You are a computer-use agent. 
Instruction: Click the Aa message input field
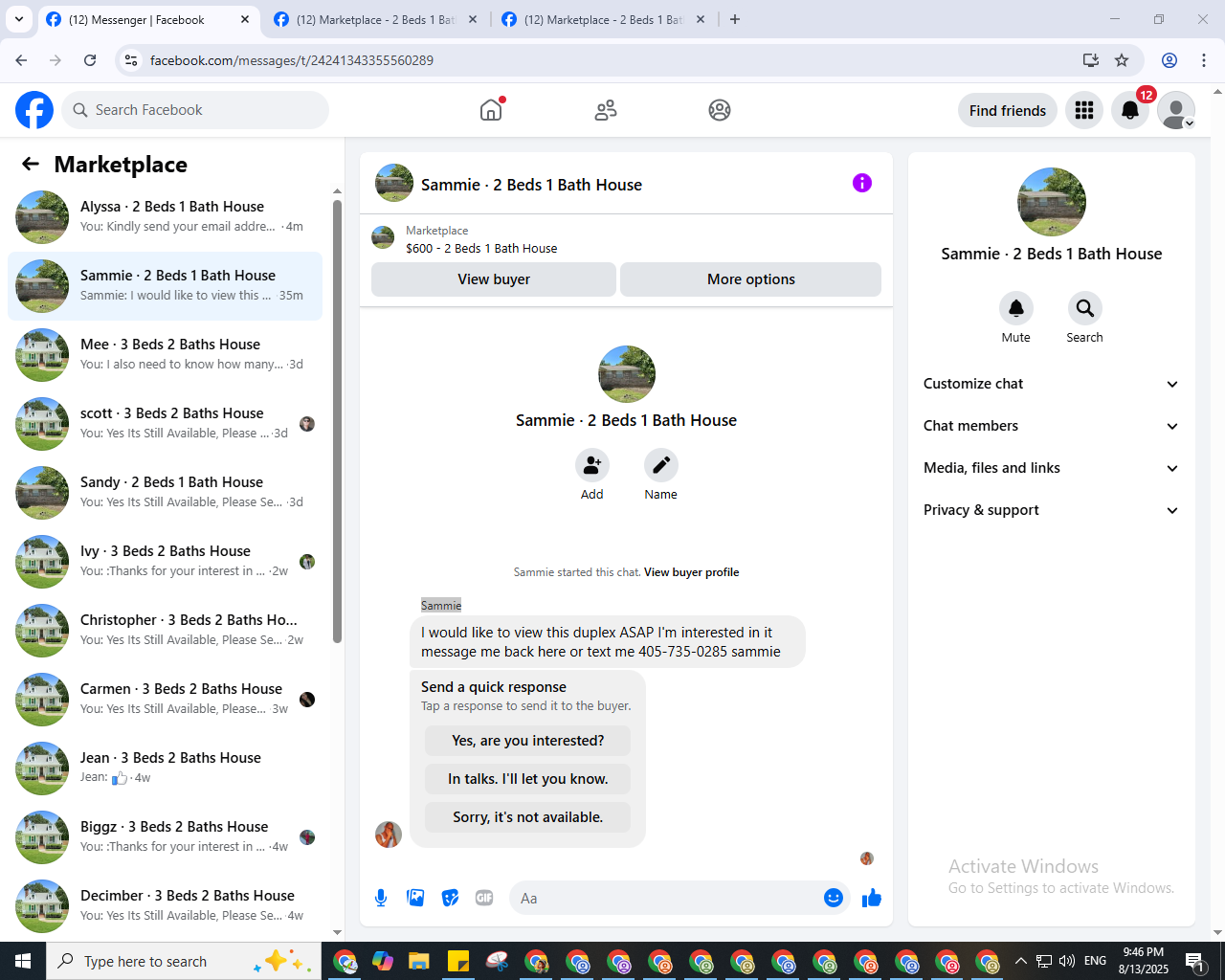[x=666, y=898]
